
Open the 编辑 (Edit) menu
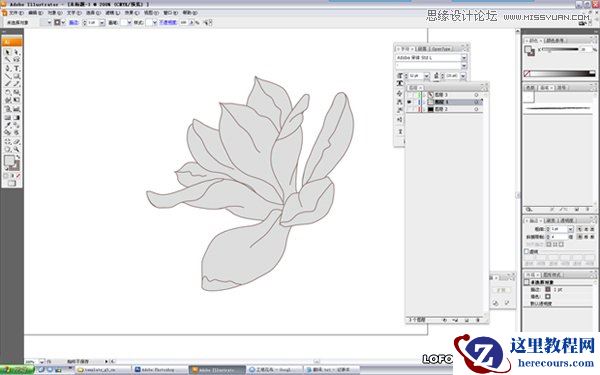(36, 13)
